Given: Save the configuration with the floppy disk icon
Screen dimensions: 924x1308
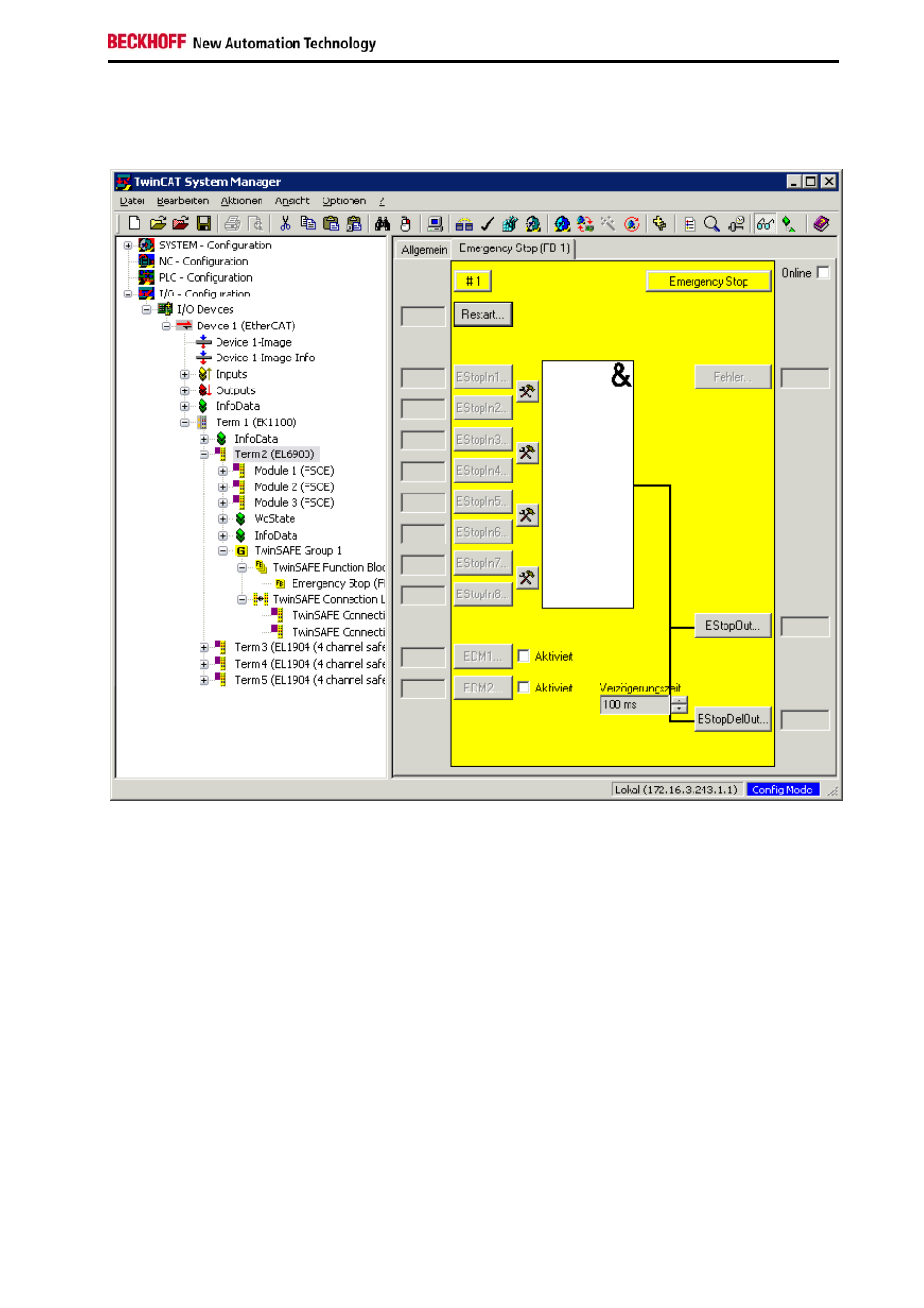Looking at the screenshot, I should point(203,224).
